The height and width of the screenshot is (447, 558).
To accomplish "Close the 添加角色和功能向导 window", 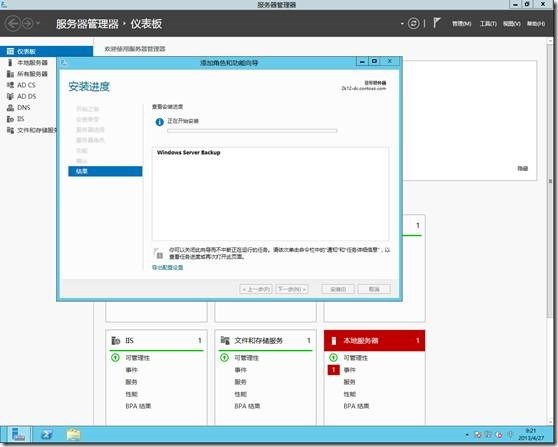I will click(390, 61).
